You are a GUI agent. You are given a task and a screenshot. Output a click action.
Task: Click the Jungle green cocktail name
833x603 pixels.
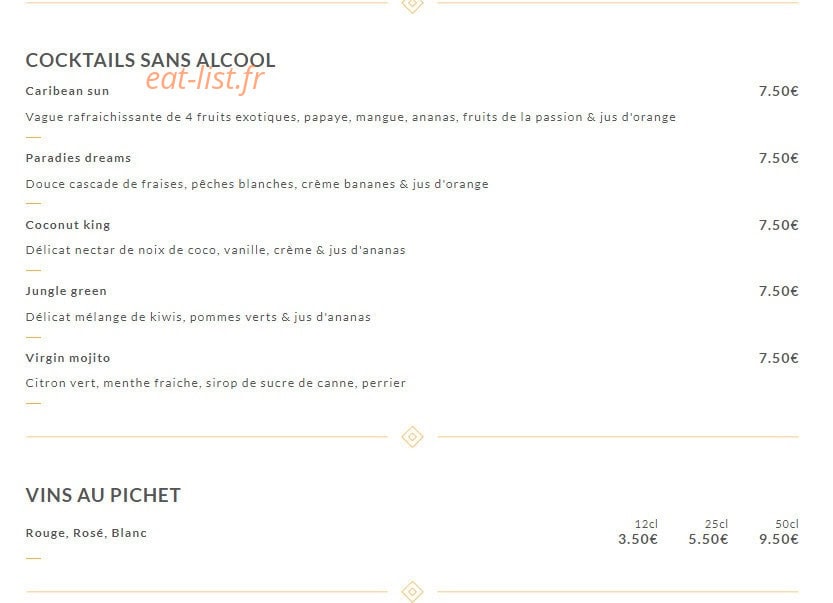click(66, 291)
